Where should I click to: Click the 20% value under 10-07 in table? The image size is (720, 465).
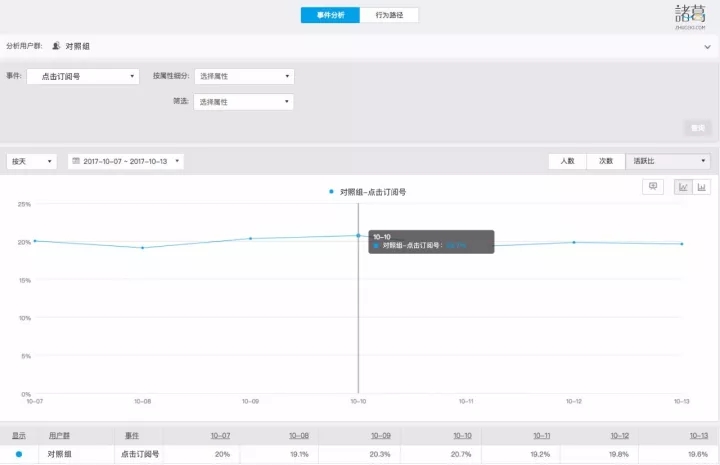pos(222,454)
